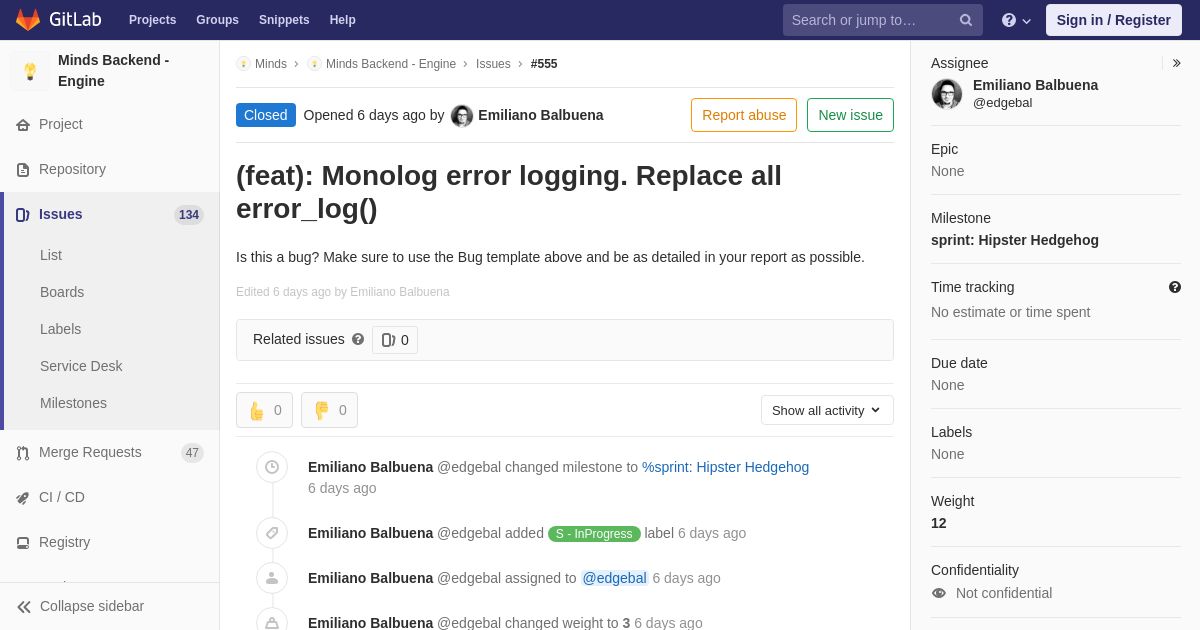Viewport: 1200px width, 630px height.
Task: Click the CI / CD rocket icon
Action: tap(23, 498)
